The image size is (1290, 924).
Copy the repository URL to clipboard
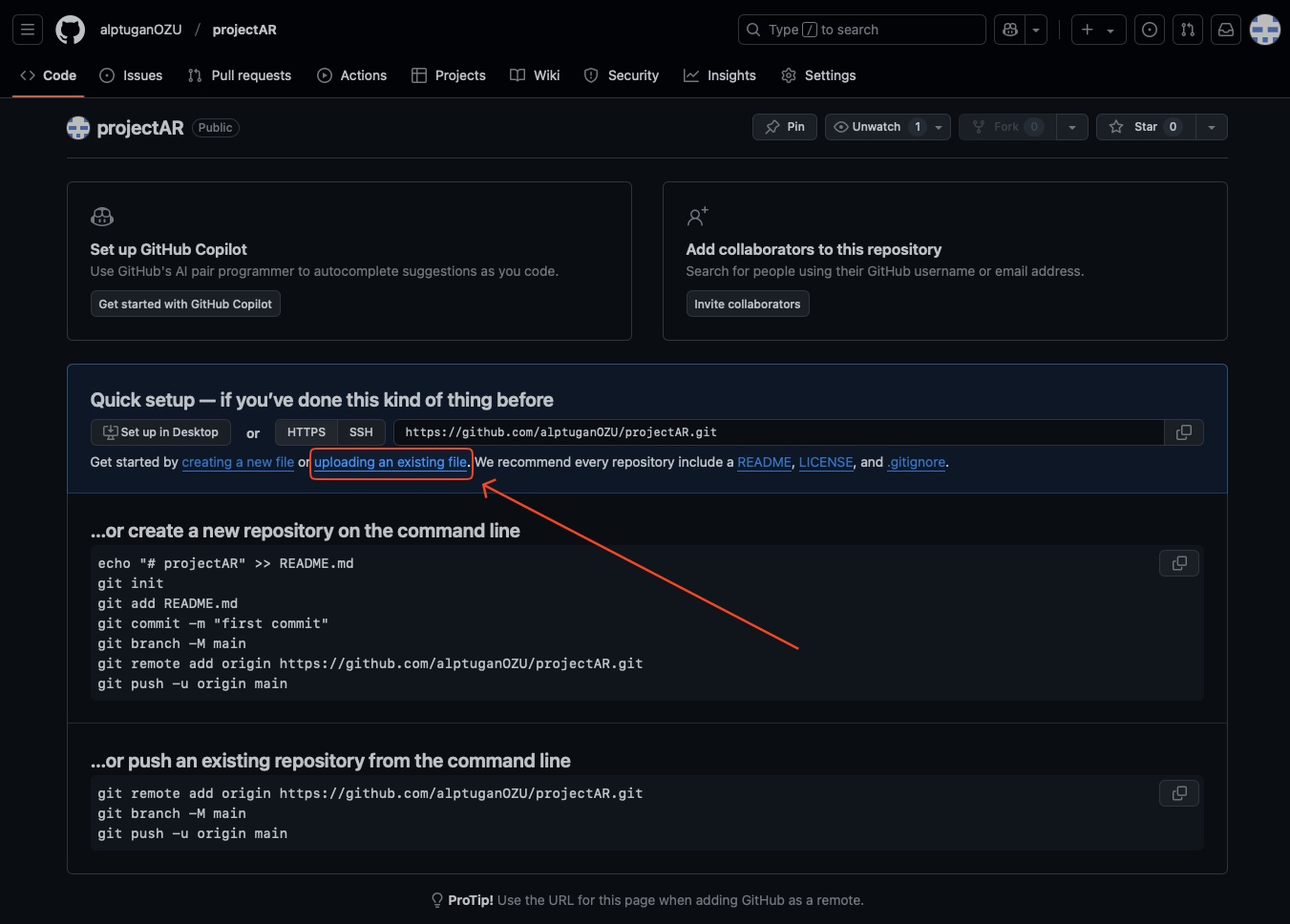(x=1184, y=432)
